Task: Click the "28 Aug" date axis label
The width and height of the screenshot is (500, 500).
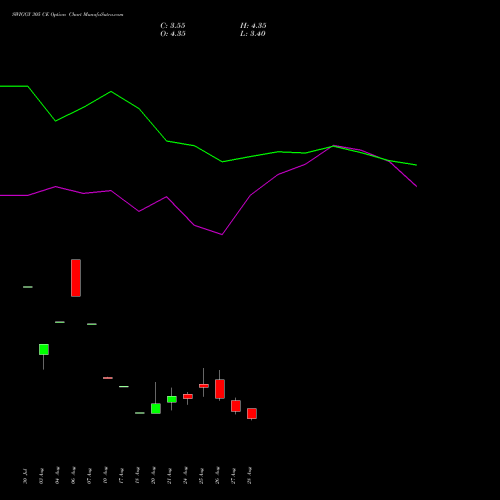Action: (250, 476)
